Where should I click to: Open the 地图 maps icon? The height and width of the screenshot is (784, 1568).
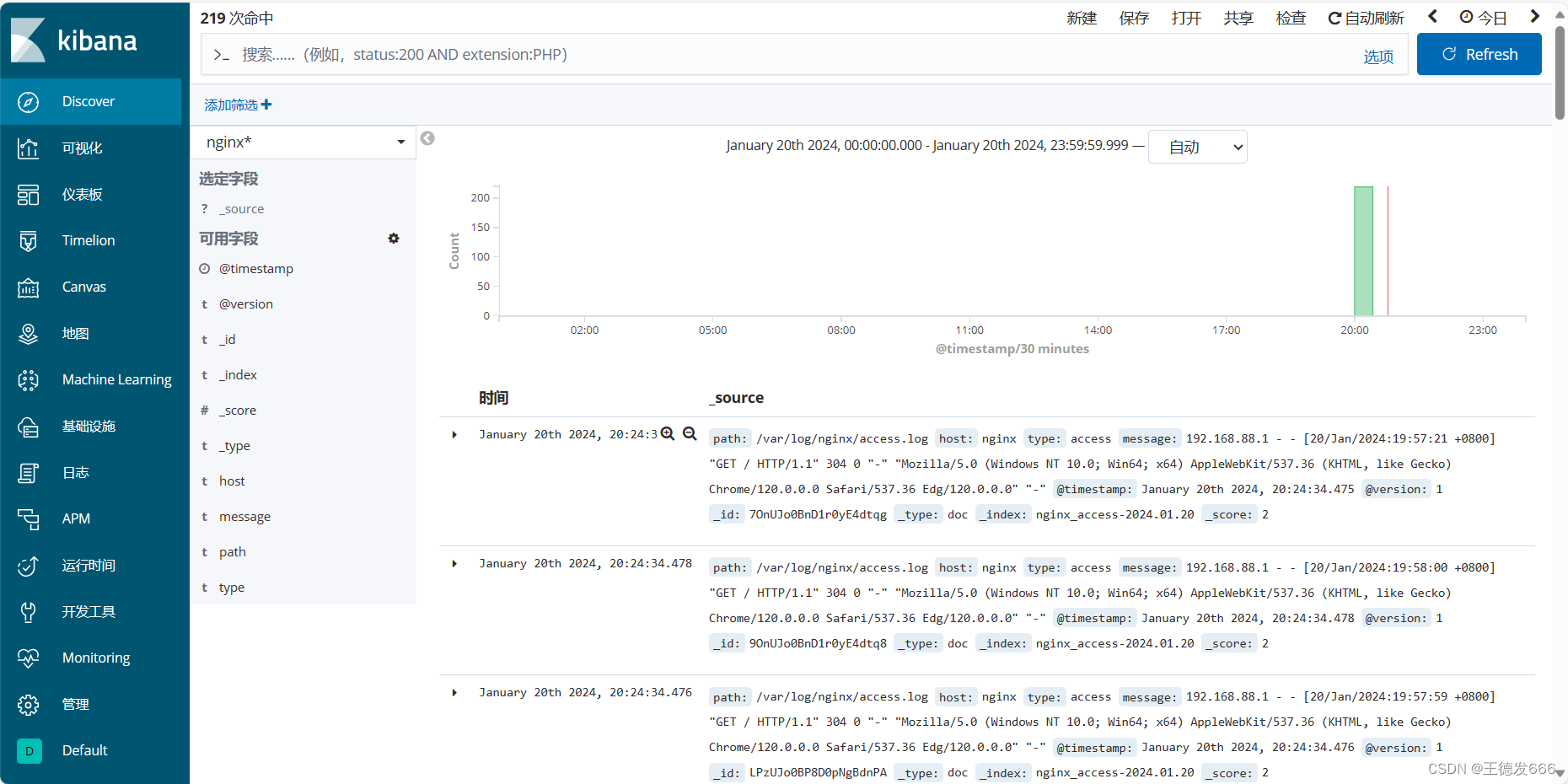click(28, 334)
